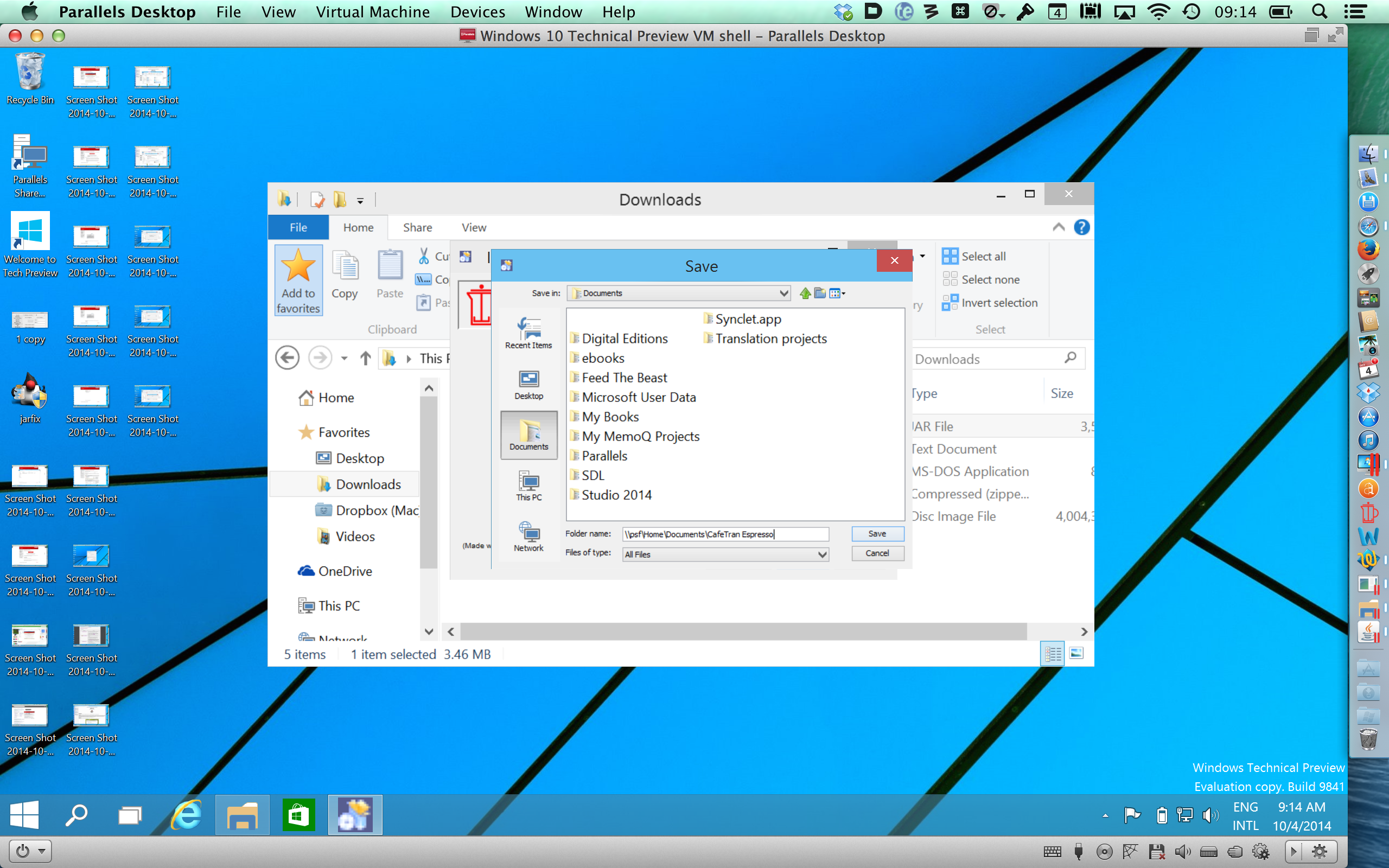Click the Folder name text field
This screenshot has width=1389, height=868.
click(x=725, y=534)
